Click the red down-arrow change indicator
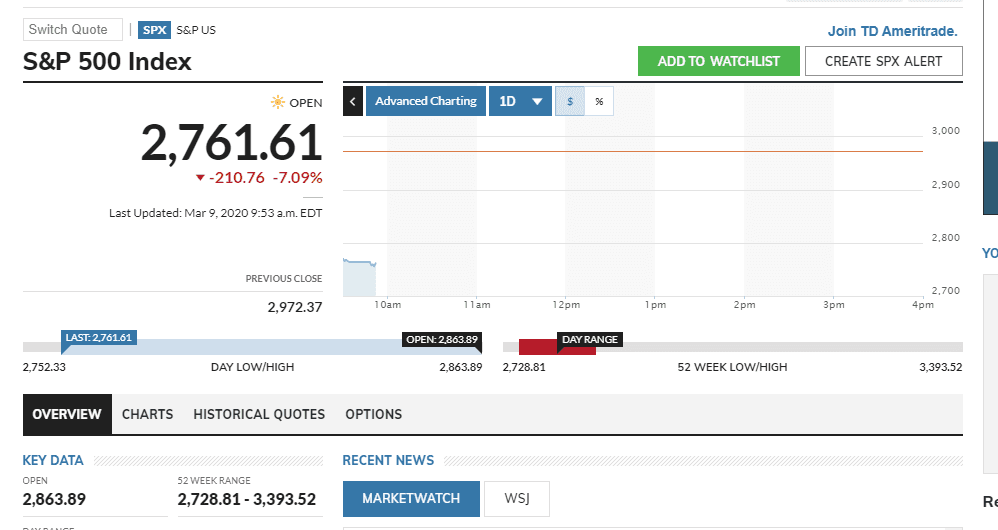Image resolution: width=998 pixels, height=530 pixels. (x=200, y=178)
